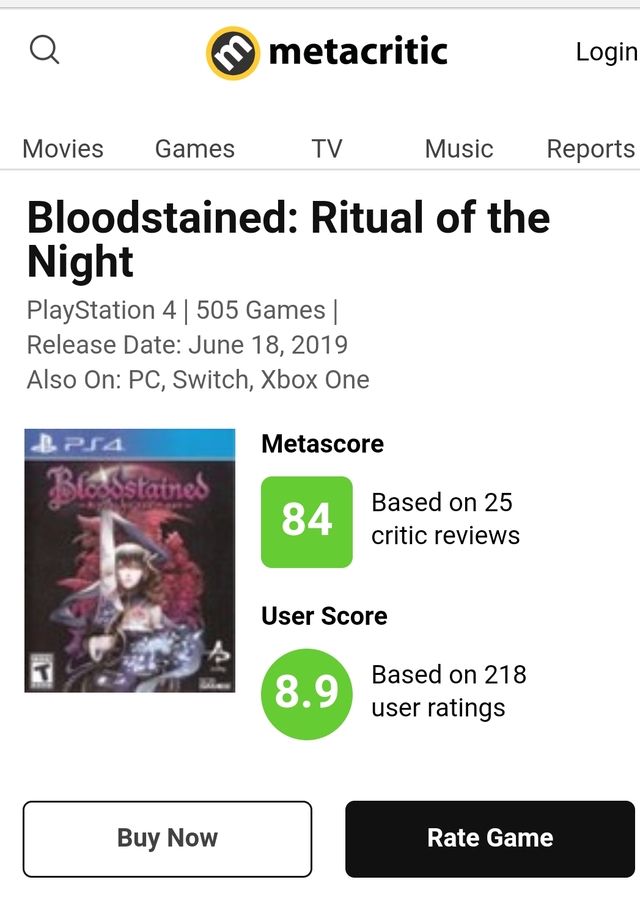Viewport: 640px width, 907px height.
Task: Open the Login page
Action: point(606,52)
